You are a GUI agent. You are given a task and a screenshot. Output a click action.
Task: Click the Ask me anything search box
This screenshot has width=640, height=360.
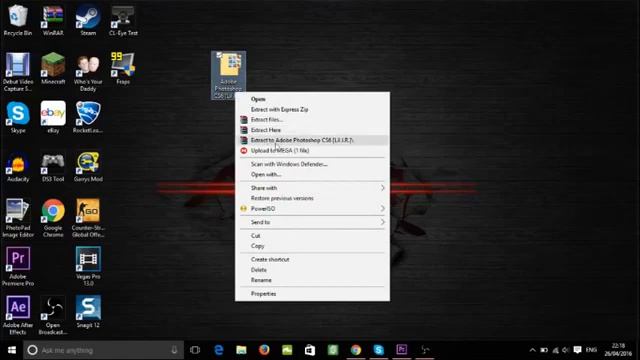click(103, 350)
